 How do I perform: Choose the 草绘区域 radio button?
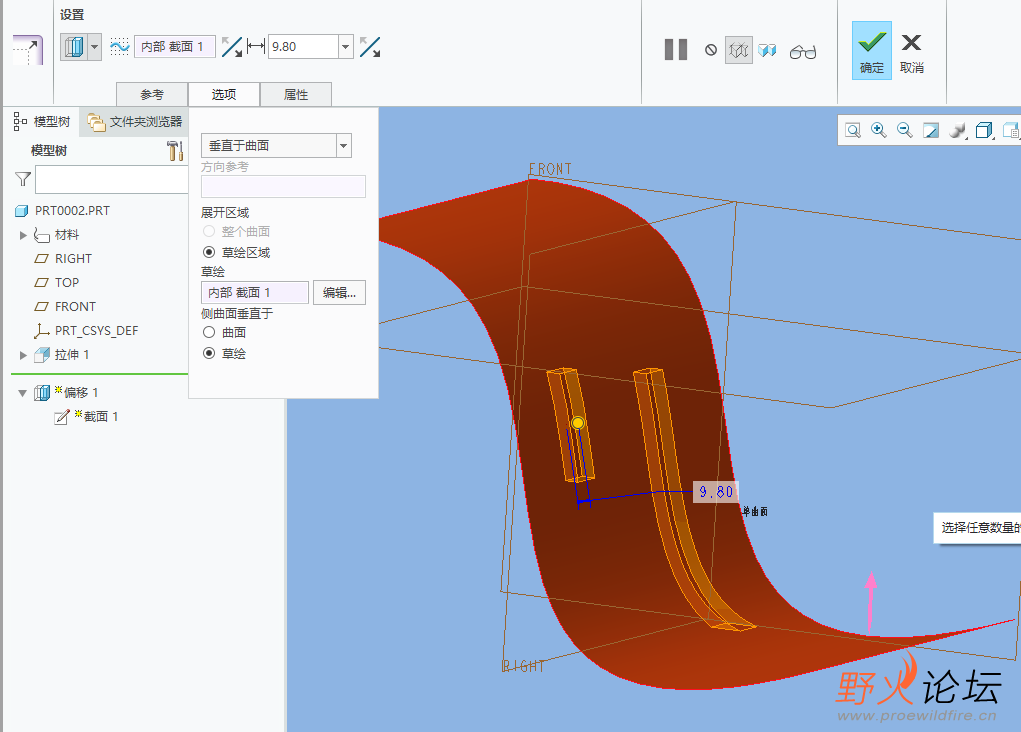click(x=209, y=252)
